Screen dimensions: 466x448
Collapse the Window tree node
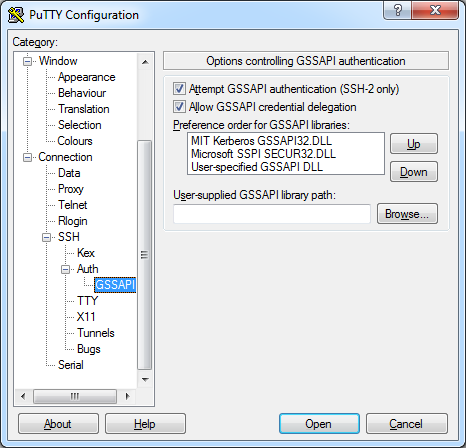pyautogui.click(x=27, y=61)
